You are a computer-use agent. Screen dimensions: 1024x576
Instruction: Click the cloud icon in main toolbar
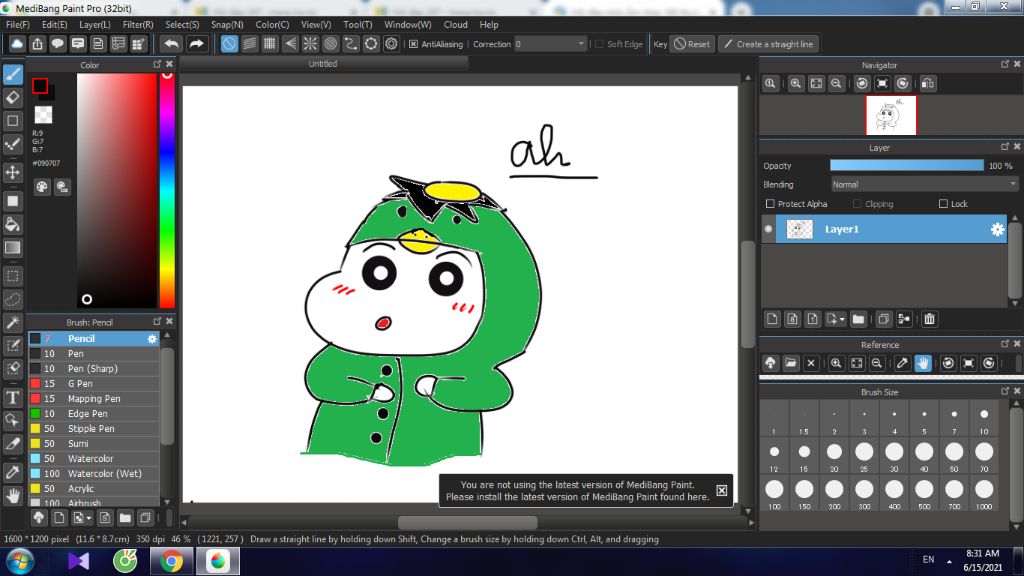pyautogui.click(x=17, y=44)
